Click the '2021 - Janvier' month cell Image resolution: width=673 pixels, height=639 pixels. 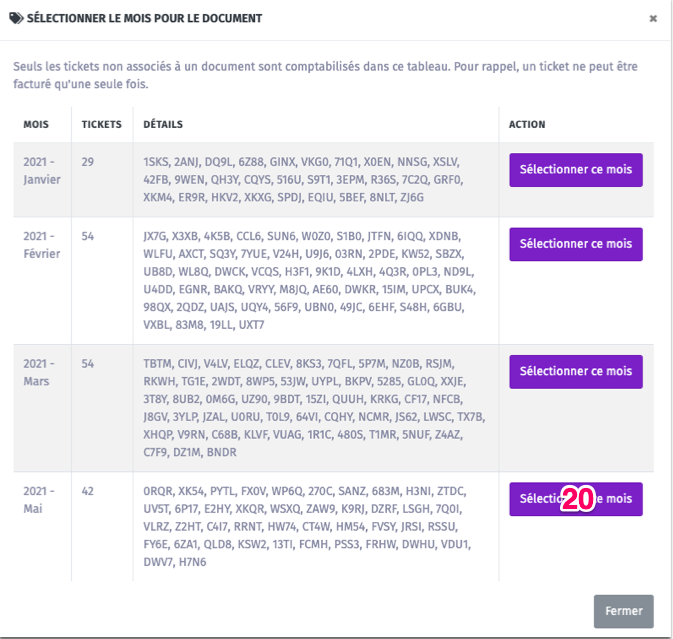pyautogui.click(x=42, y=171)
